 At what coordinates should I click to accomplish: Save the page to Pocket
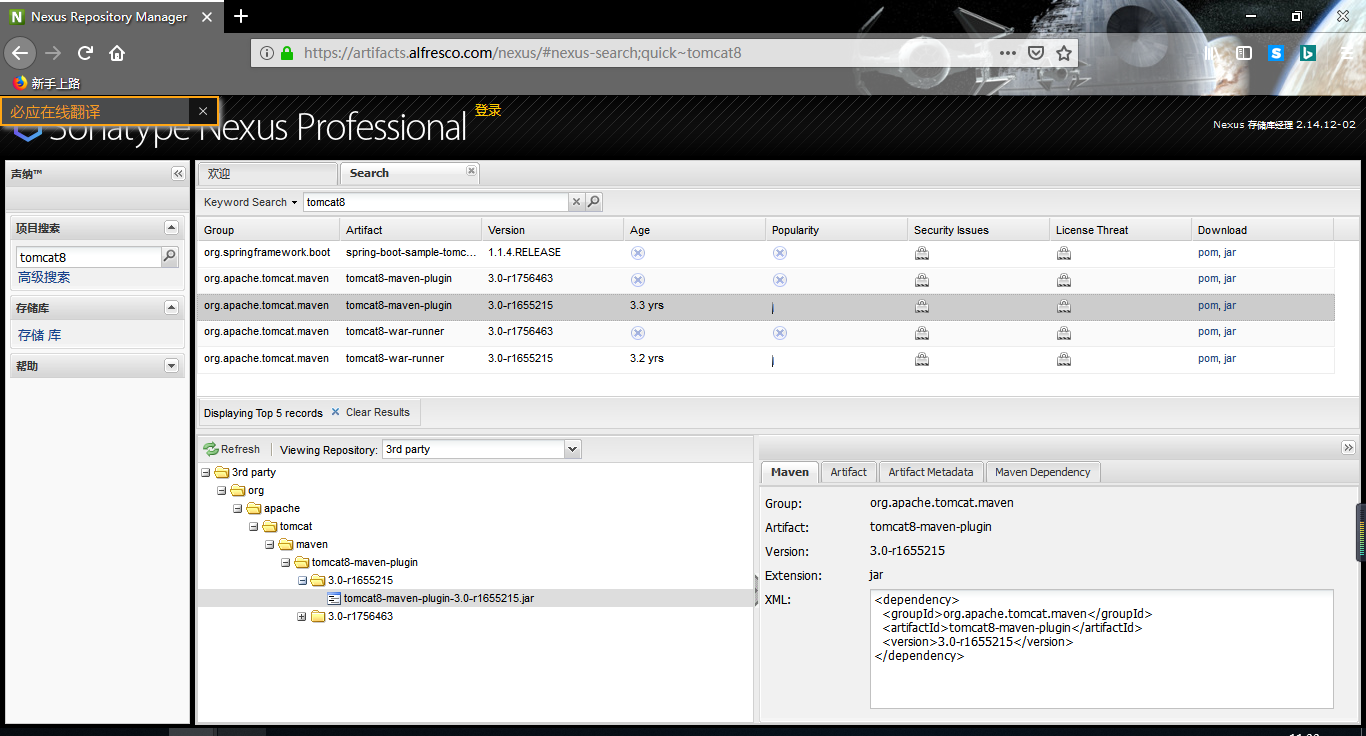point(1037,53)
